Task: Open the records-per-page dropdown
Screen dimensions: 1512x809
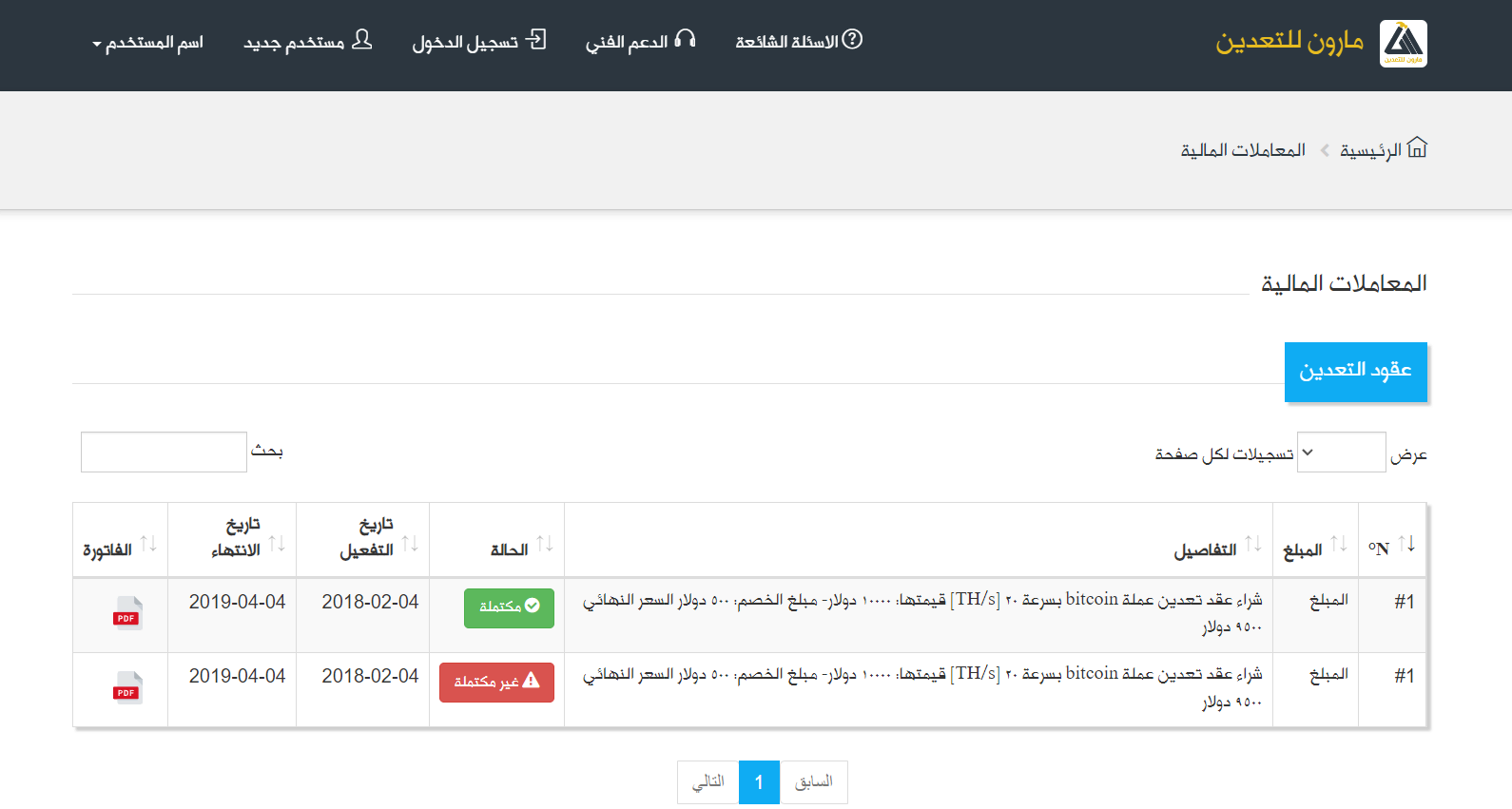Action: coord(1341,453)
